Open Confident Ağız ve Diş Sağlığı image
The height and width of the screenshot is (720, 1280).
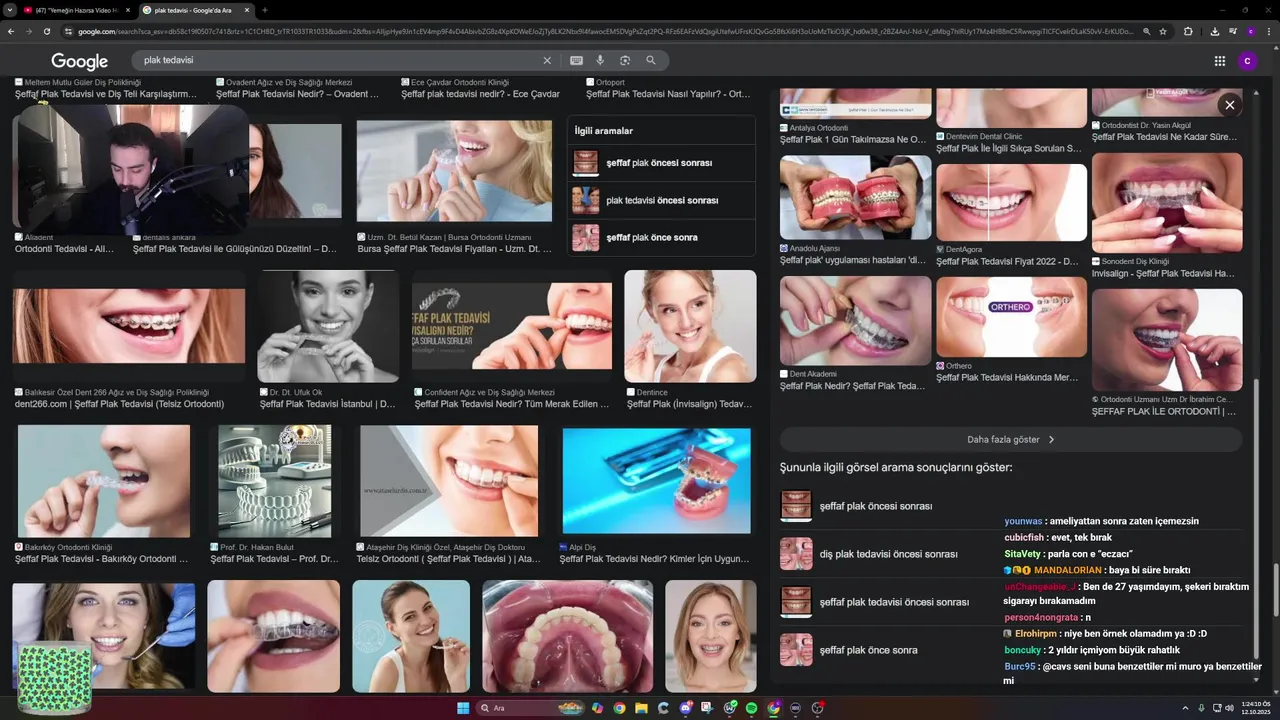pyautogui.click(x=512, y=326)
